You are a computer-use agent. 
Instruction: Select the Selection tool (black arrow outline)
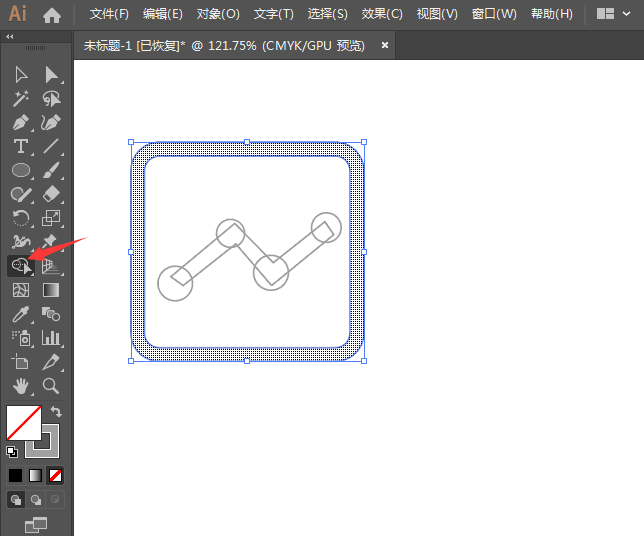(x=21, y=75)
